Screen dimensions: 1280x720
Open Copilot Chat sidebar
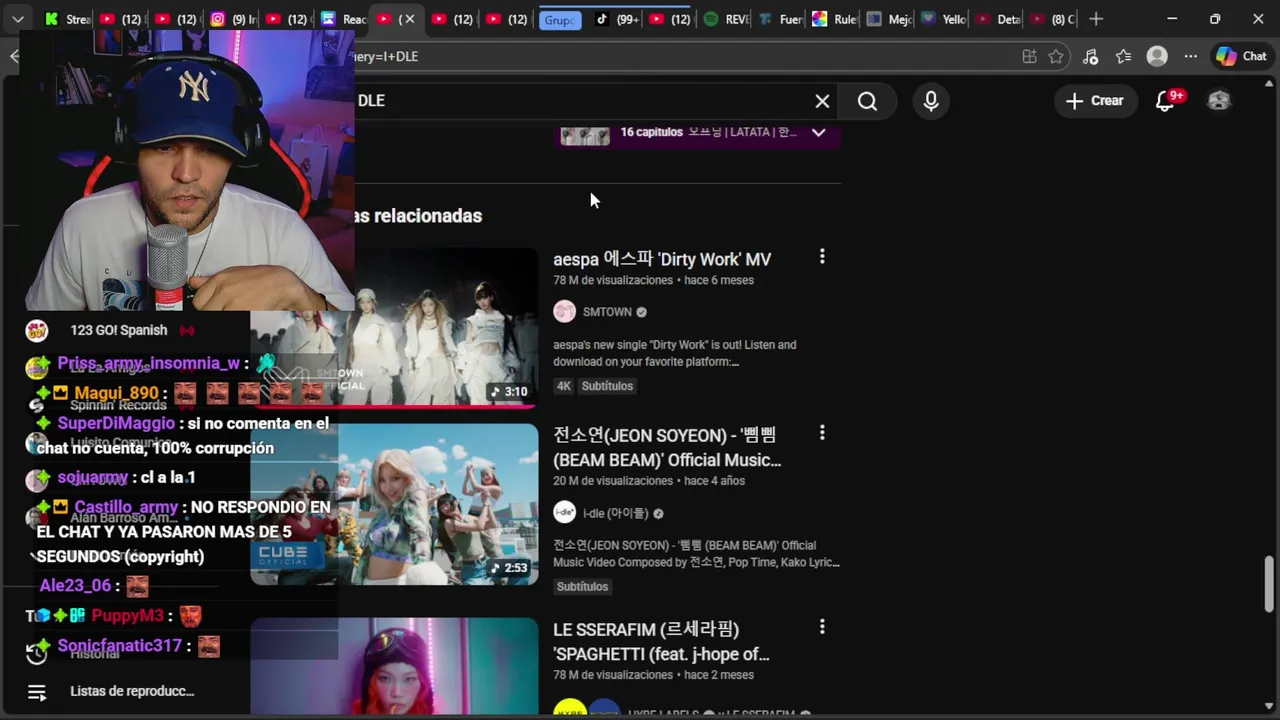coord(1241,57)
